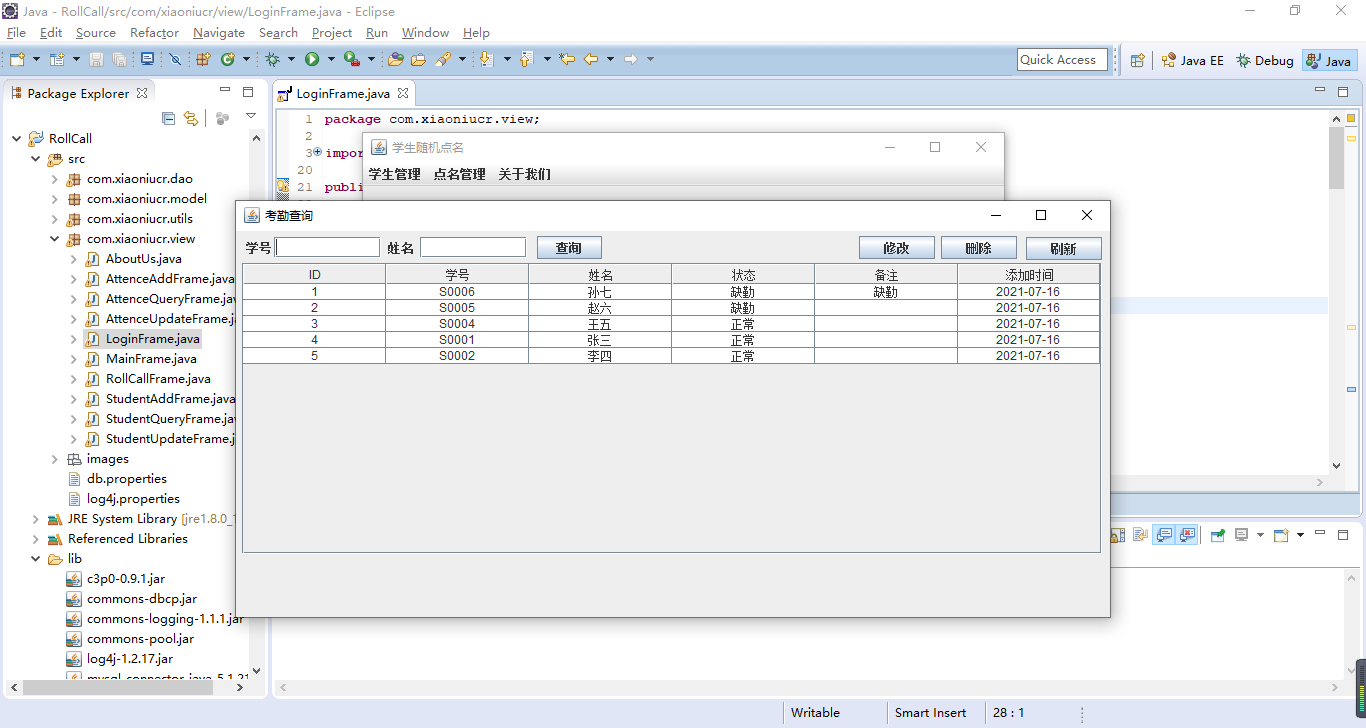Image resolution: width=1366 pixels, height=728 pixels.
Task: Open the Window menu
Action: tap(425, 33)
